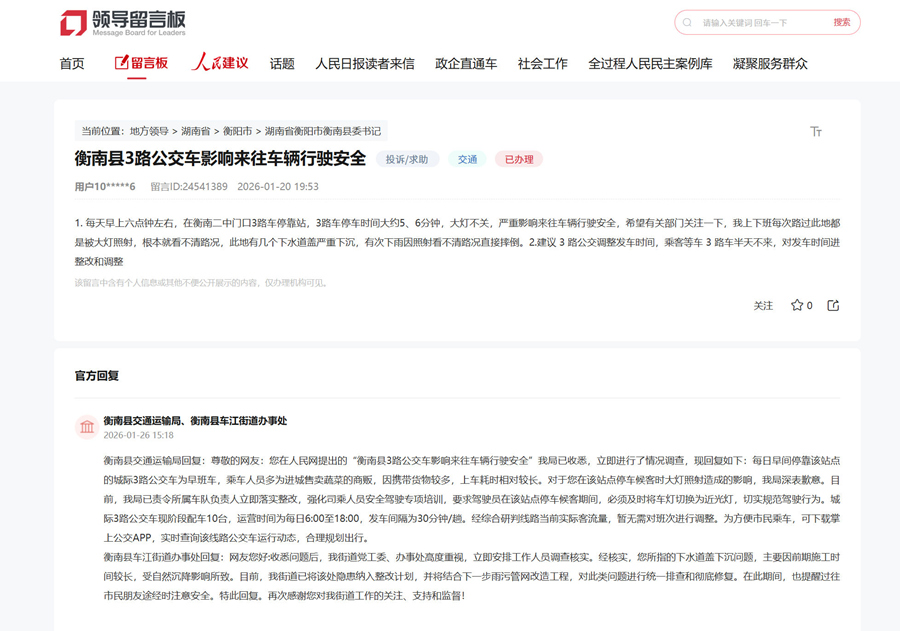This screenshot has height=631, width=900.
Task: Click the star icon to favorite this message
Action: (x=800, y=306)
